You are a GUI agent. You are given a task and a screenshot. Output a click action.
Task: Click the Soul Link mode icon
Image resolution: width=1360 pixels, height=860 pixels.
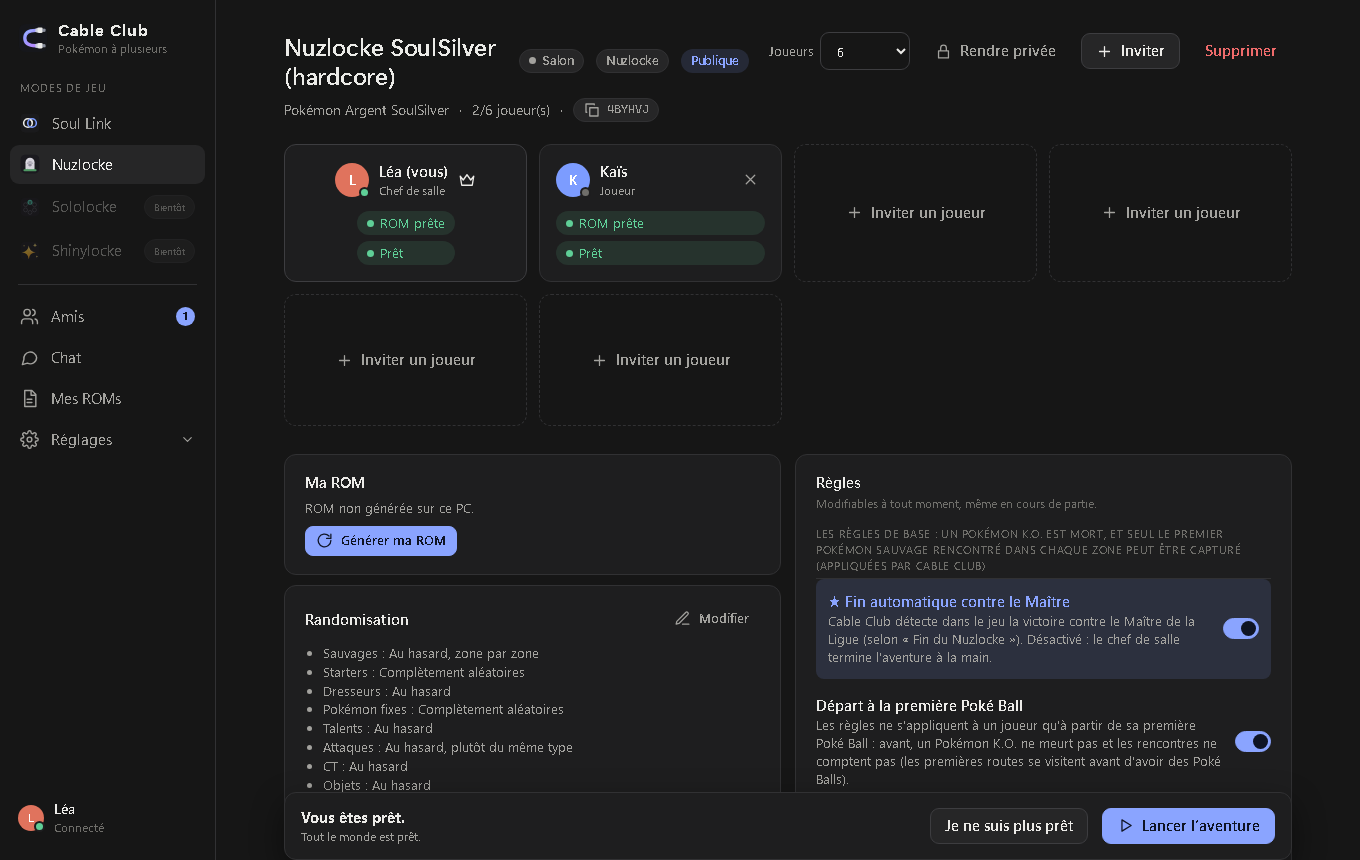[30, 123]
